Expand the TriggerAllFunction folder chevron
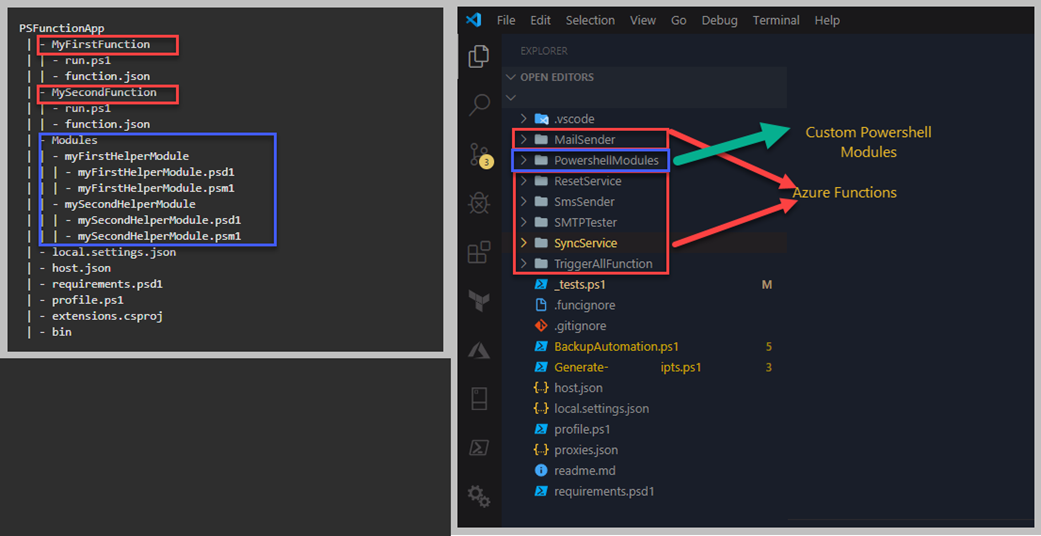Screen dimensions: 1041x536 click(x=524, y=264)
